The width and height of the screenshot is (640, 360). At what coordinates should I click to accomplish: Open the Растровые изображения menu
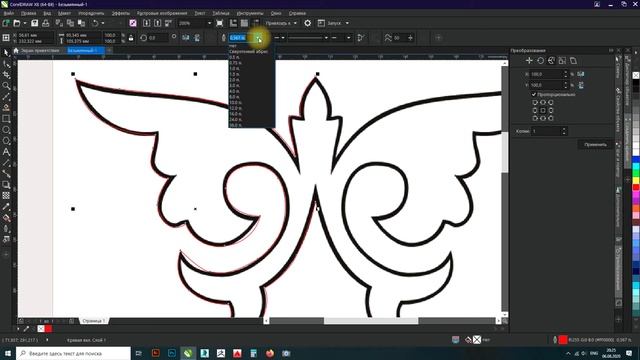pos(162,13)
